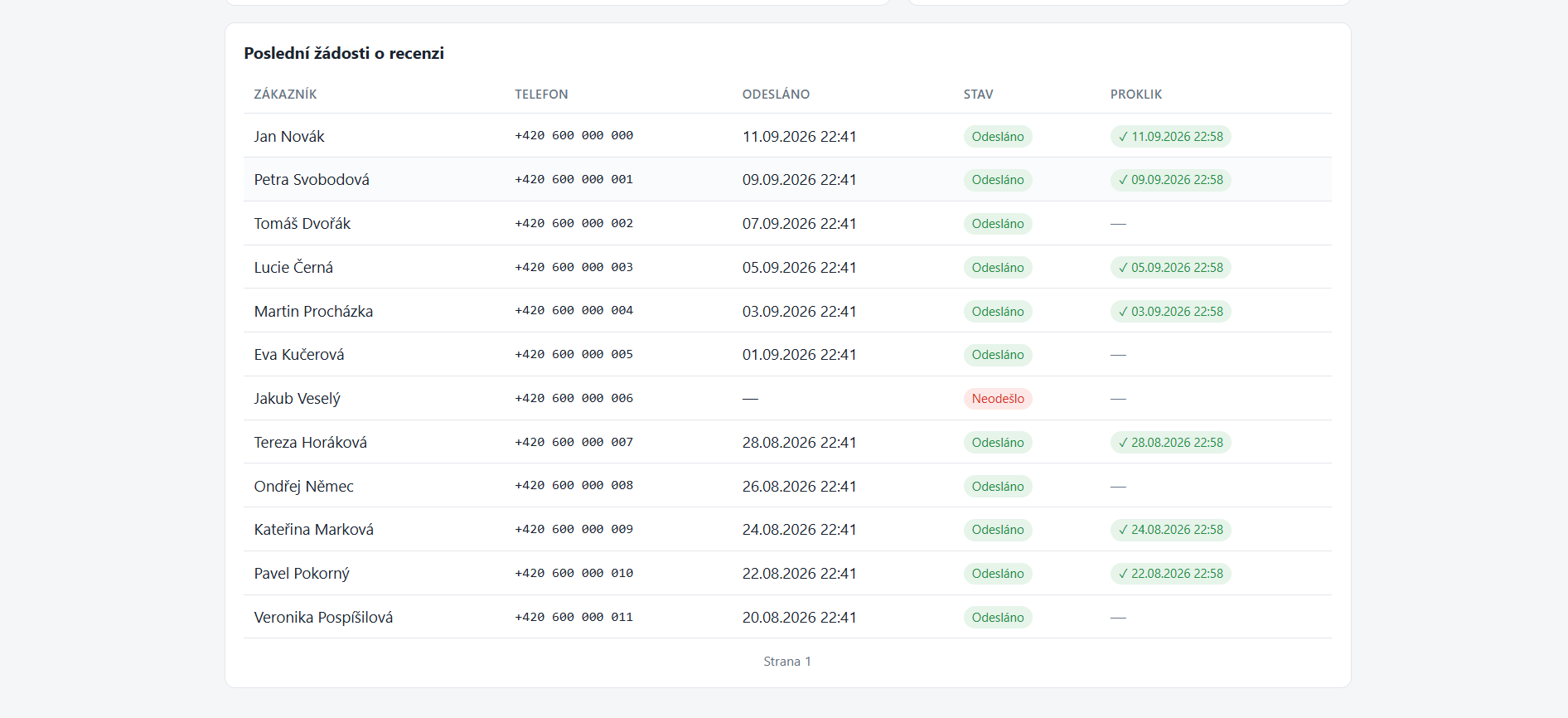Screen dimensions: 1568x718
Task: Select click-through badge 05.09.2026 22:58
Action: 1170,268
